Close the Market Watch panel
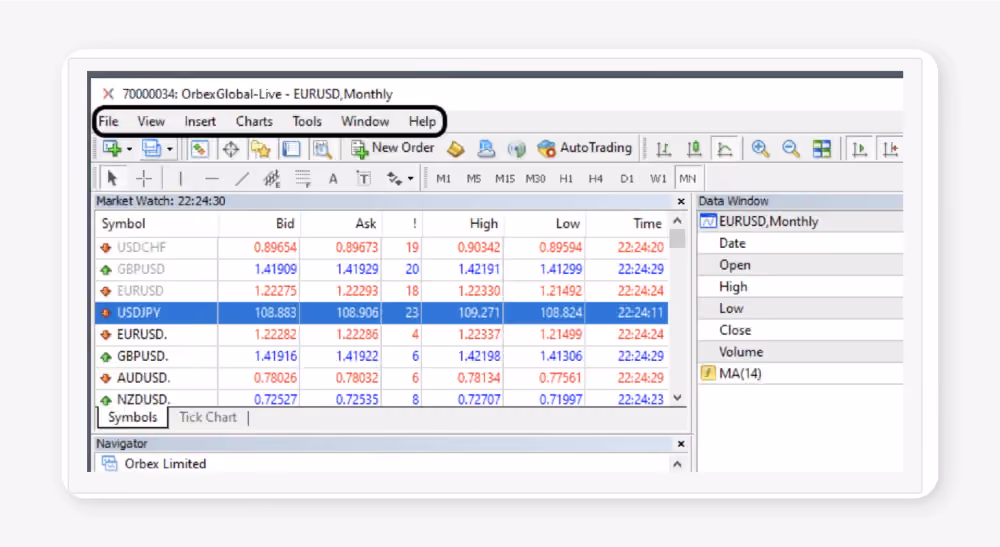 681,201
